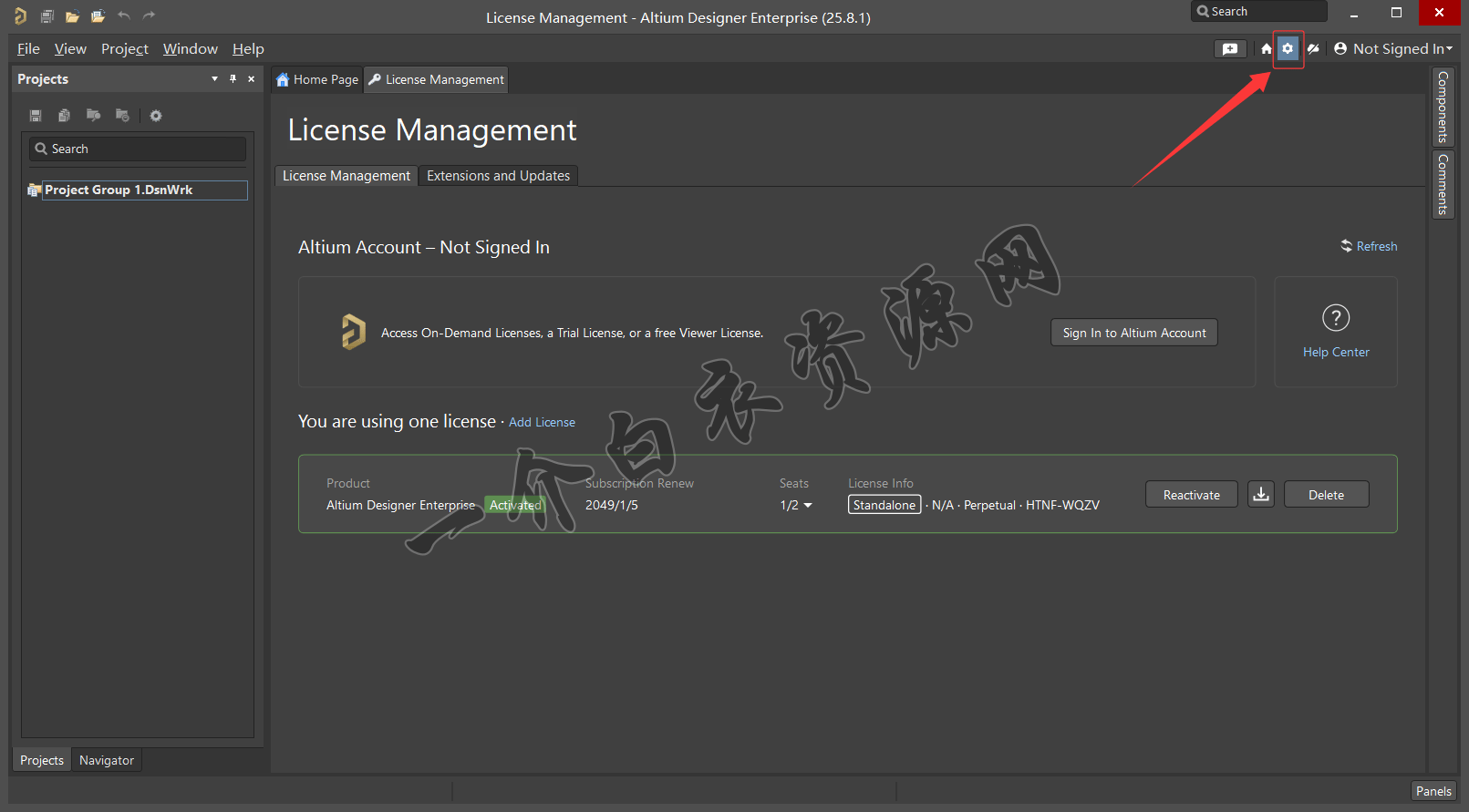The height and width of the screenshot is (812, 1469).
Task: Click the Save All icon in title bar
Action: click(x=47, y=16)
